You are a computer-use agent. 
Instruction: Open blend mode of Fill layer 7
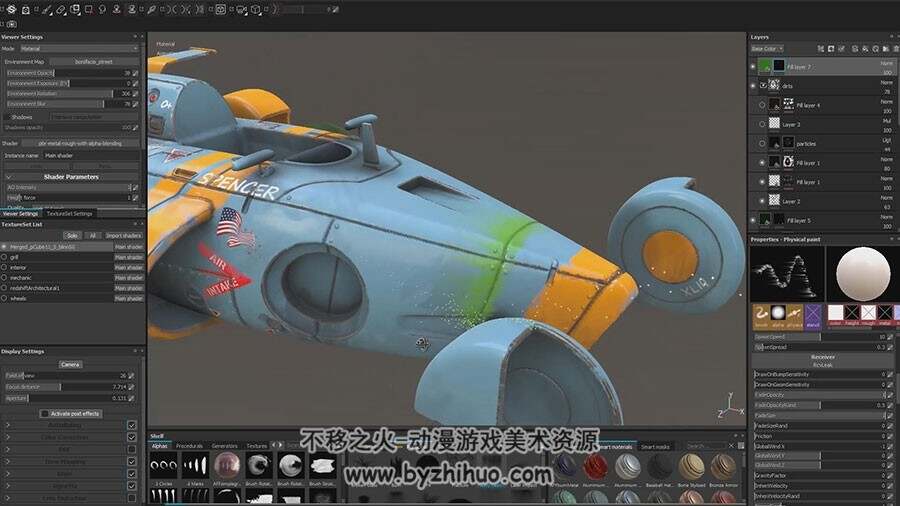coord(887,63)
